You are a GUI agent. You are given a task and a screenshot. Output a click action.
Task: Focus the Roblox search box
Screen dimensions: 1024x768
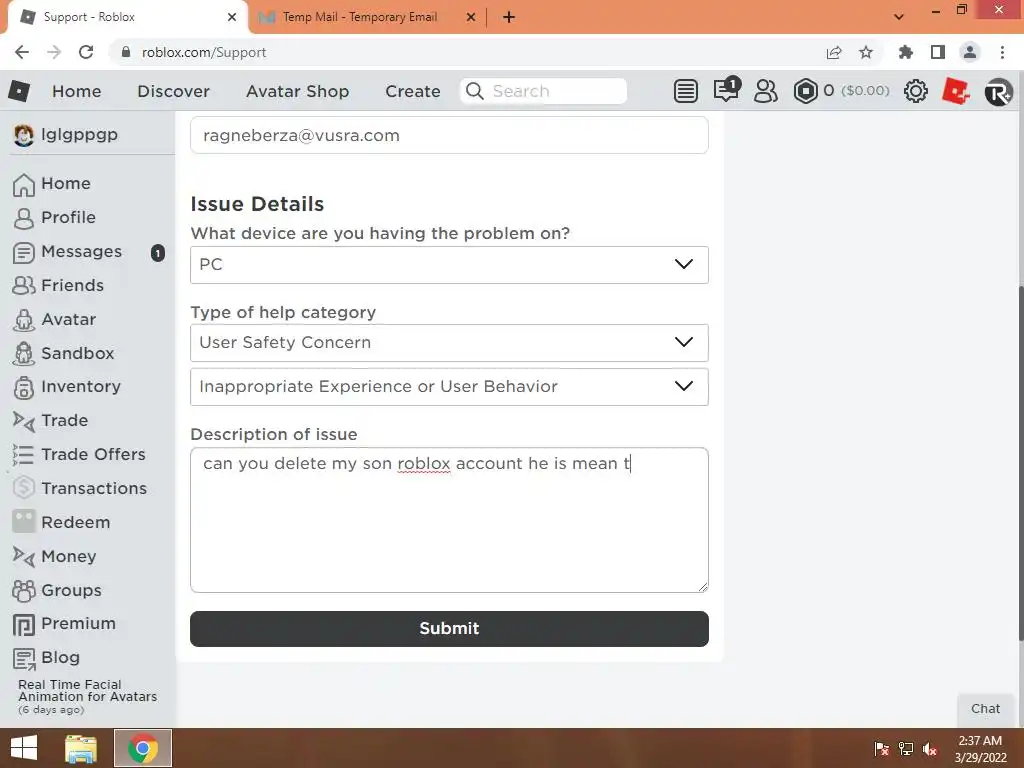tap(543, 91)
